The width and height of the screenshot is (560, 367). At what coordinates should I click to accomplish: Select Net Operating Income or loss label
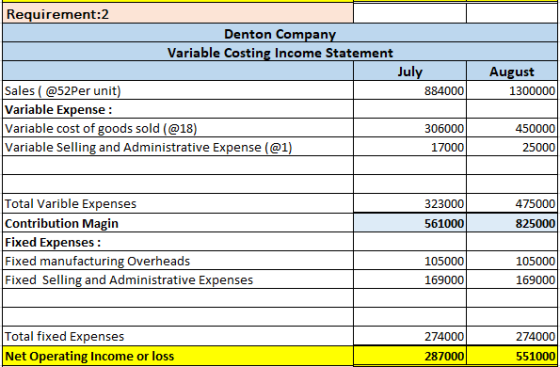pyautogui.click(x=89, y=356)
